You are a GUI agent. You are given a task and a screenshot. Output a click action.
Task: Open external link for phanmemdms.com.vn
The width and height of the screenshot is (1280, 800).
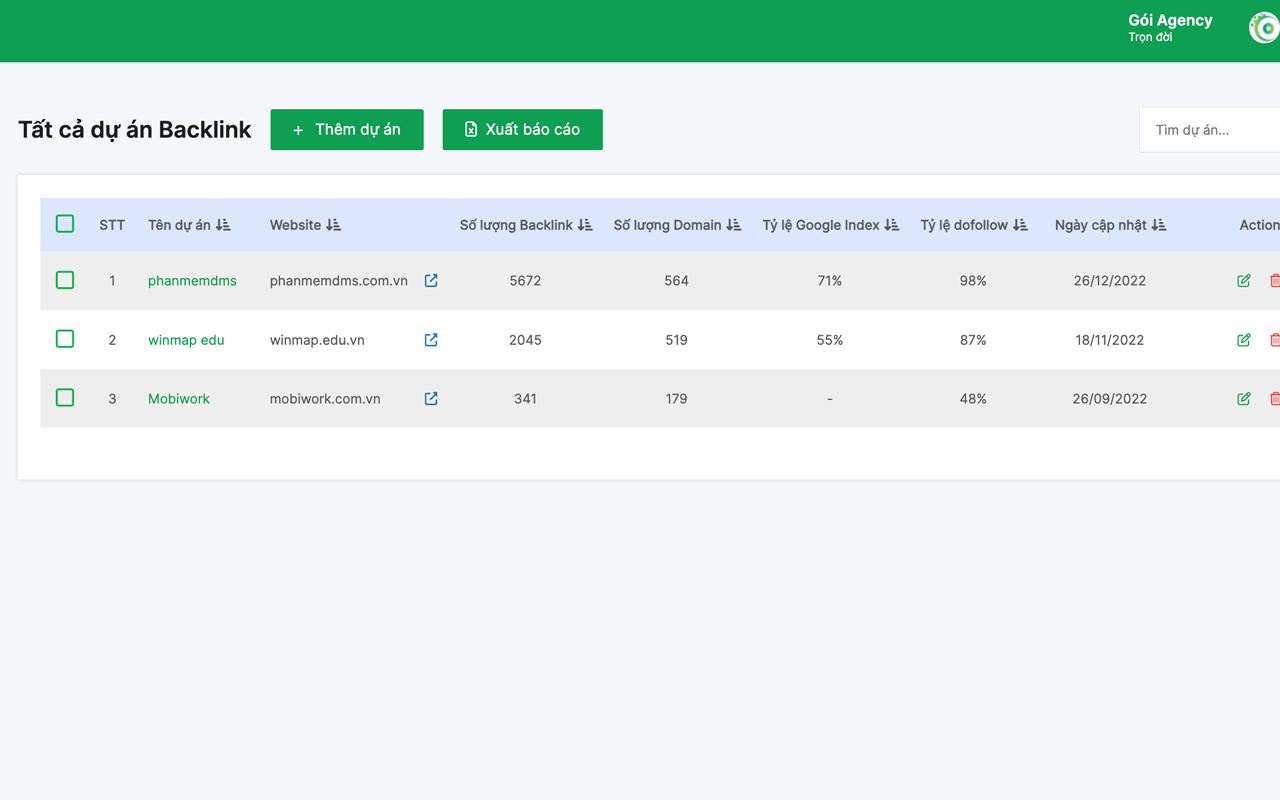point(431,281)
